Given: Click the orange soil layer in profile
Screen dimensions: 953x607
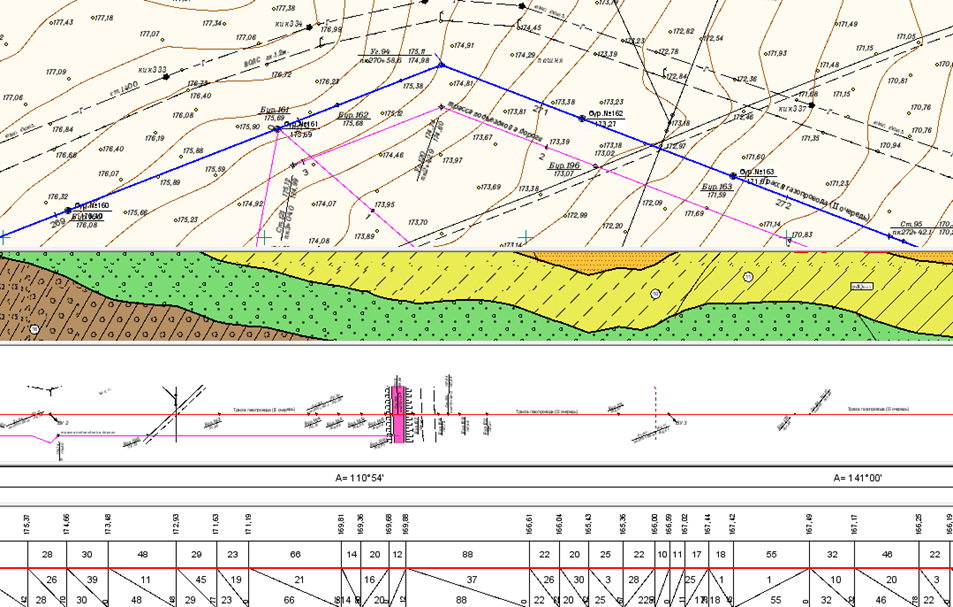Looking at the screenshot, I should [600, 262].
